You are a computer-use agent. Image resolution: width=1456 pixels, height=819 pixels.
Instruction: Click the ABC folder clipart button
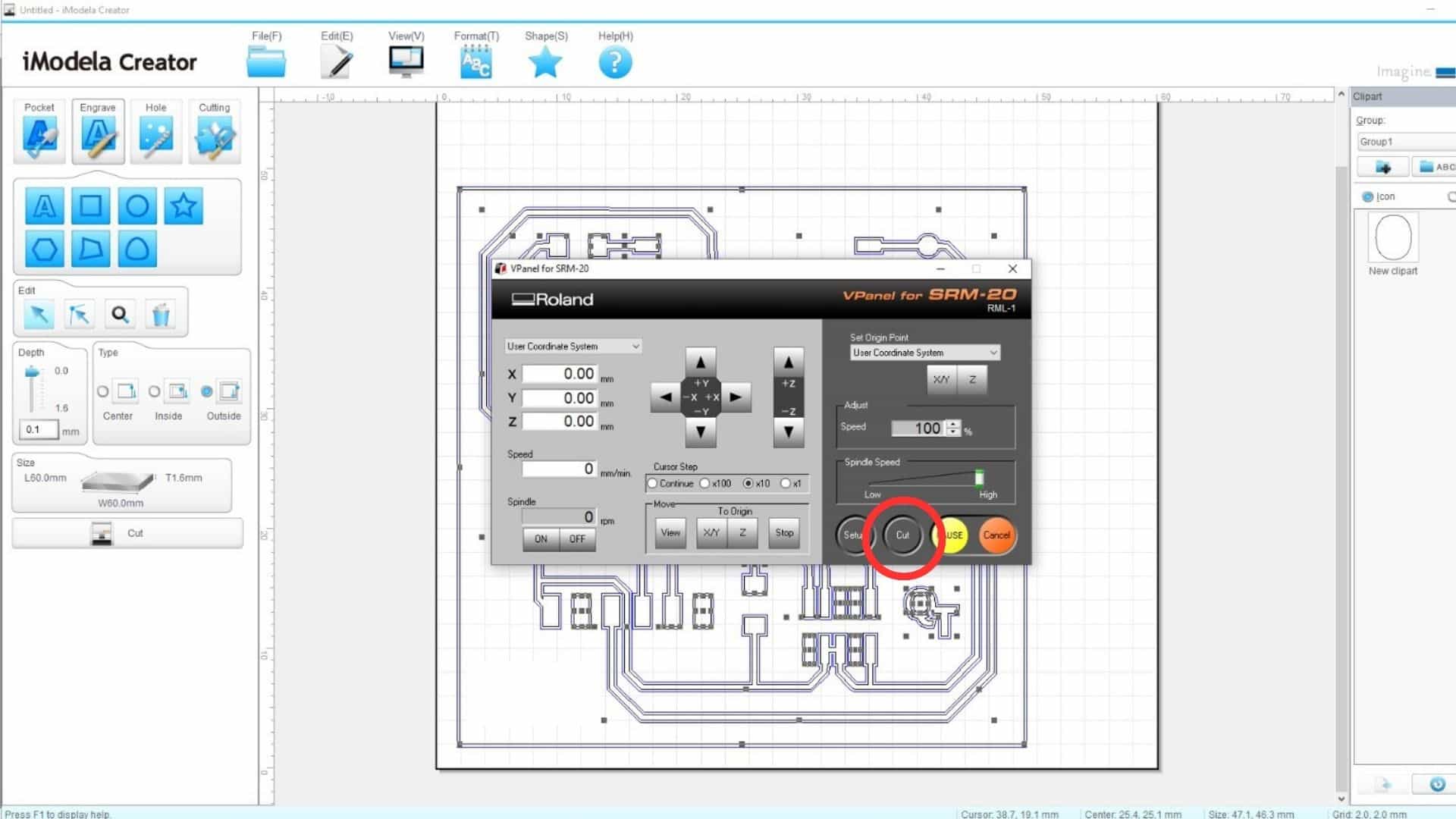pyautogui.click(x=1436, y=167)
